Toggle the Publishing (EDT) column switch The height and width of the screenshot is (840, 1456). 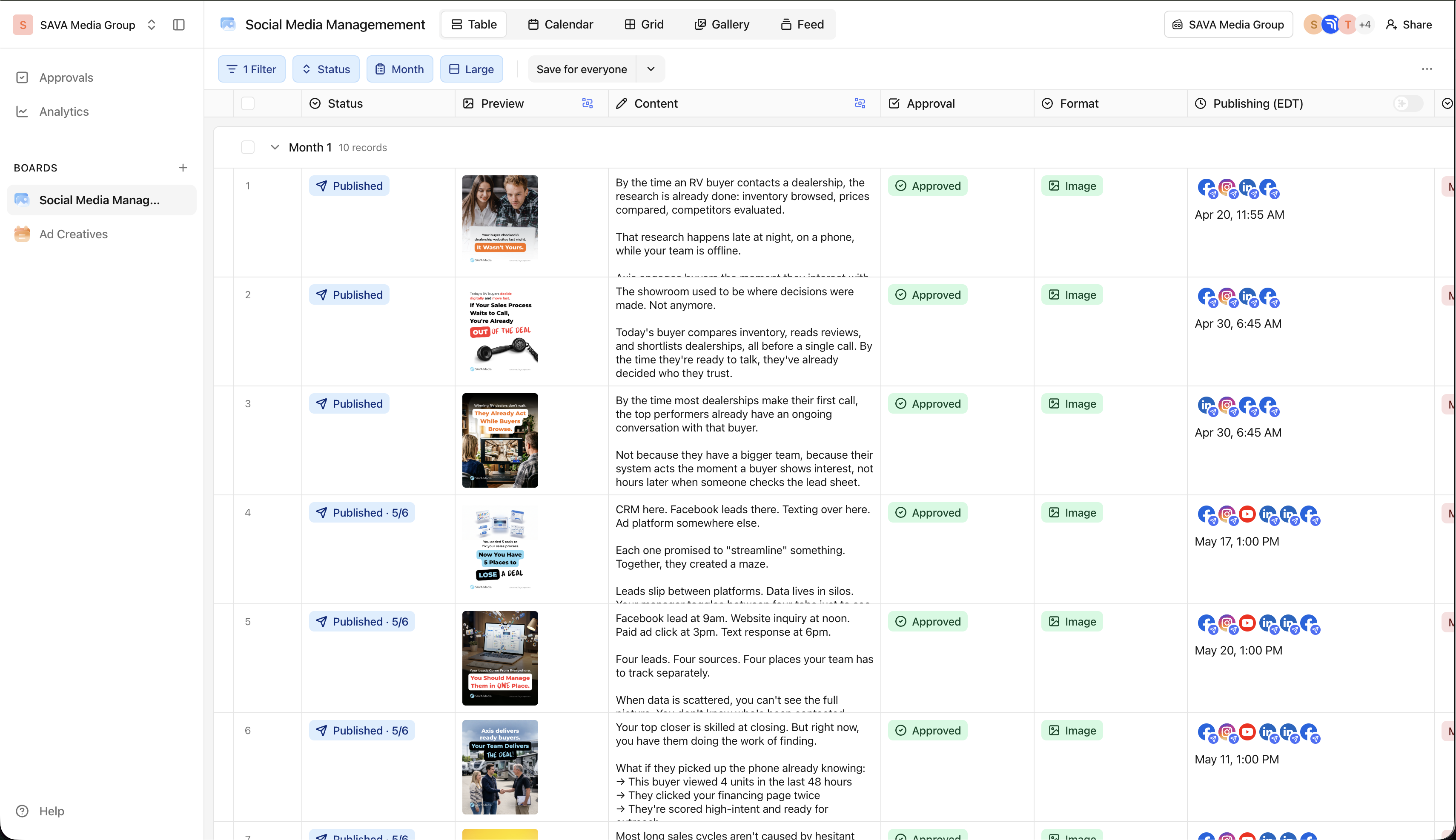pos(1407,103)
